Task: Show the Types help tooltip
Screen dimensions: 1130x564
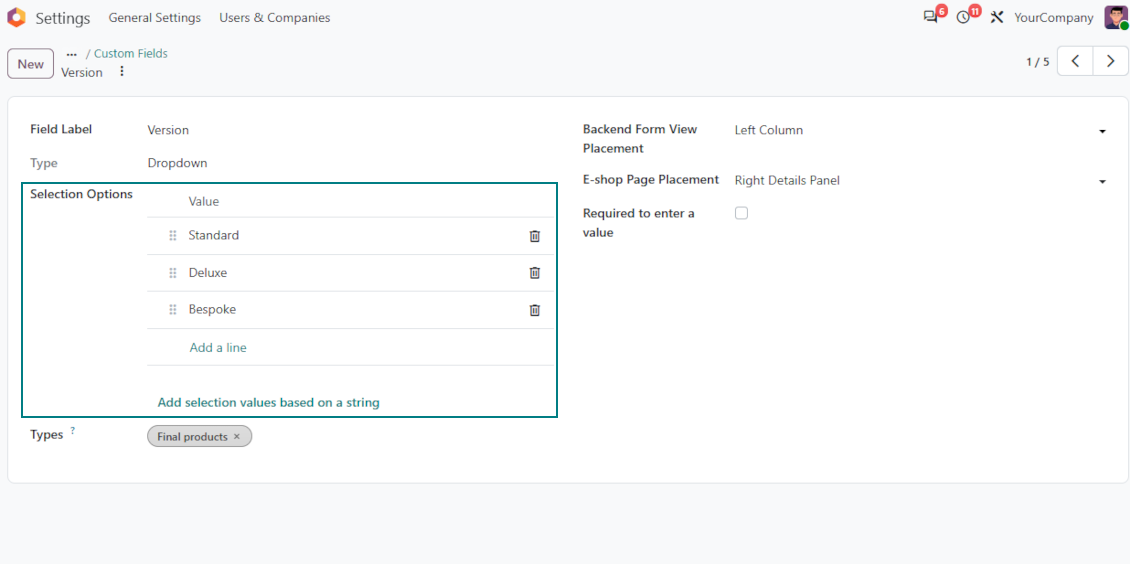Action: coord(73,431)
